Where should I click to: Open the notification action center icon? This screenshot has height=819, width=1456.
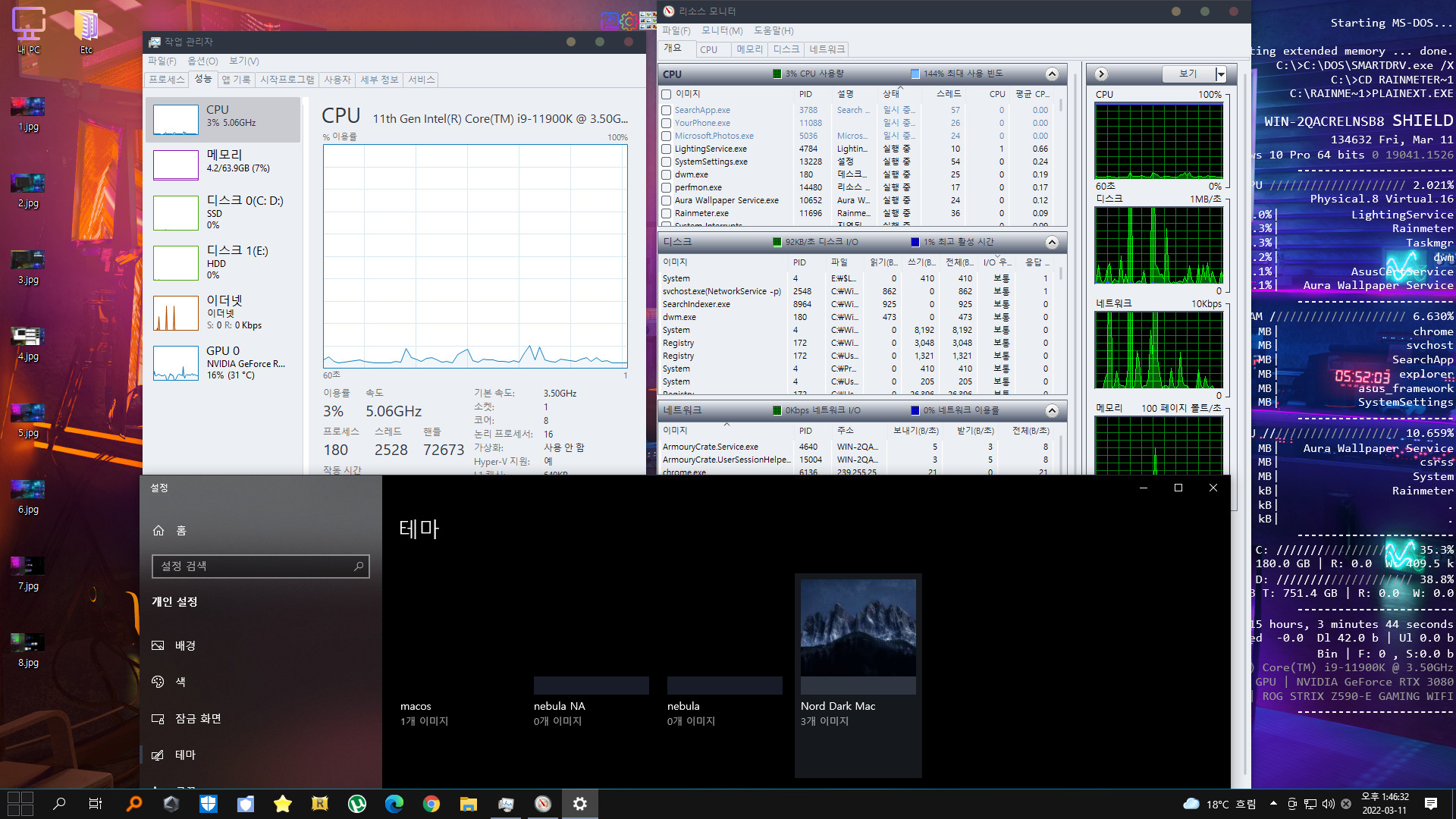tap(1431, 804)
